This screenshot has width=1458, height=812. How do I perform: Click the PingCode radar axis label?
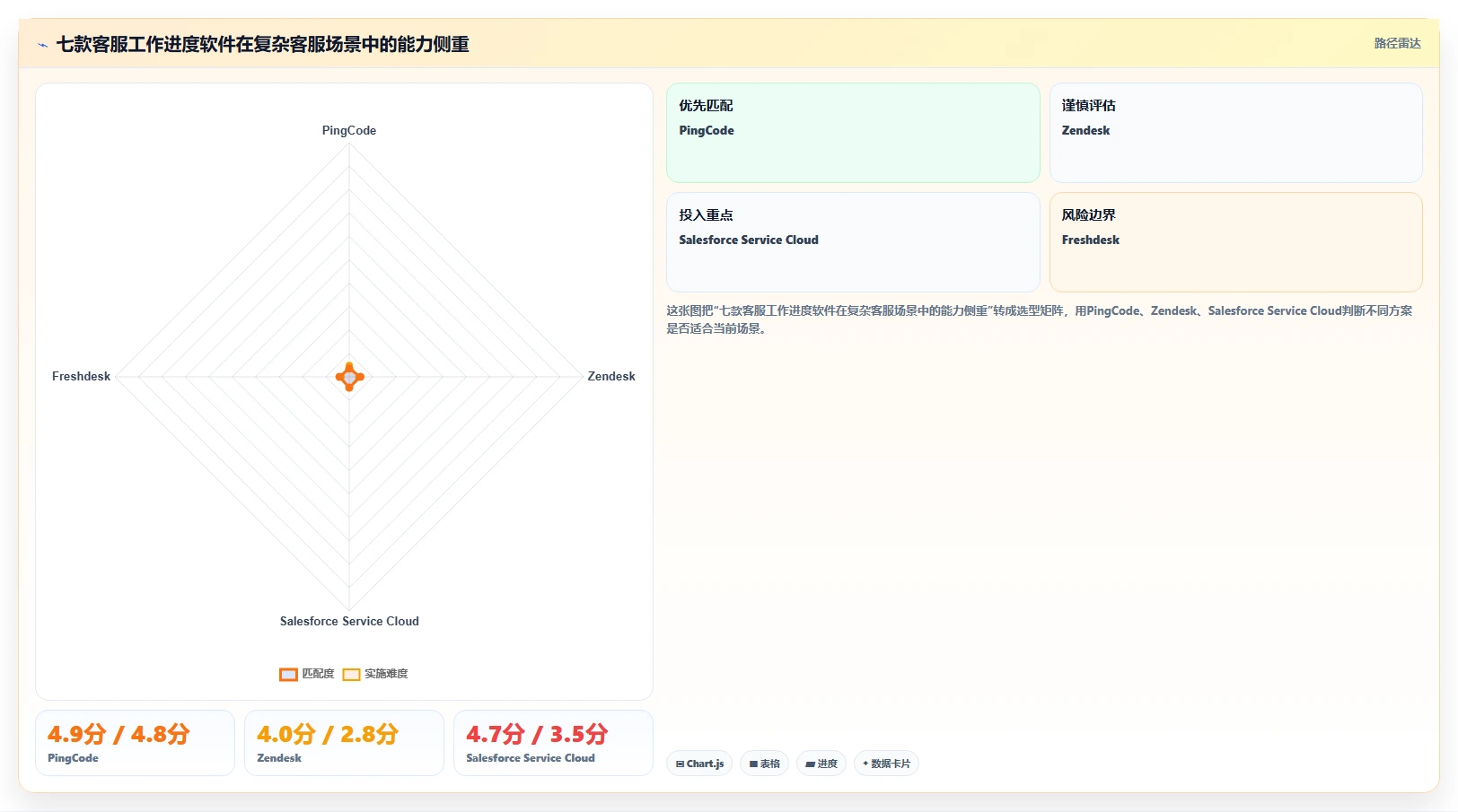(349, 130)
